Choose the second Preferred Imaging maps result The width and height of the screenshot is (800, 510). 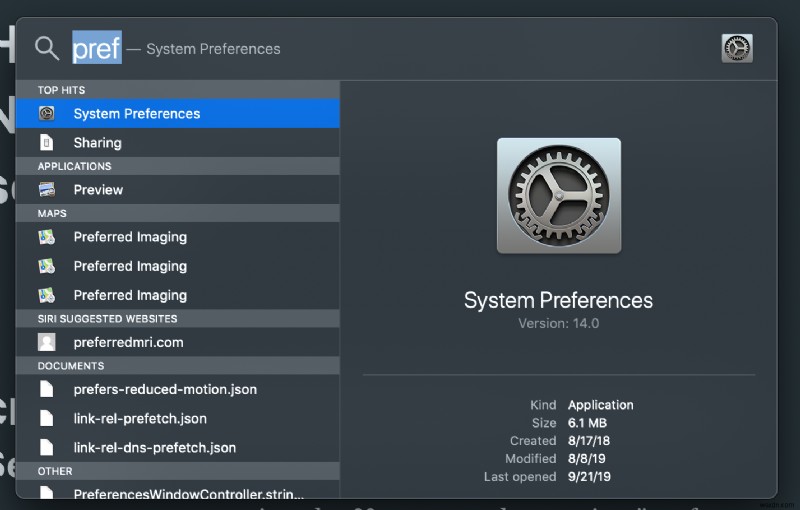130,266
